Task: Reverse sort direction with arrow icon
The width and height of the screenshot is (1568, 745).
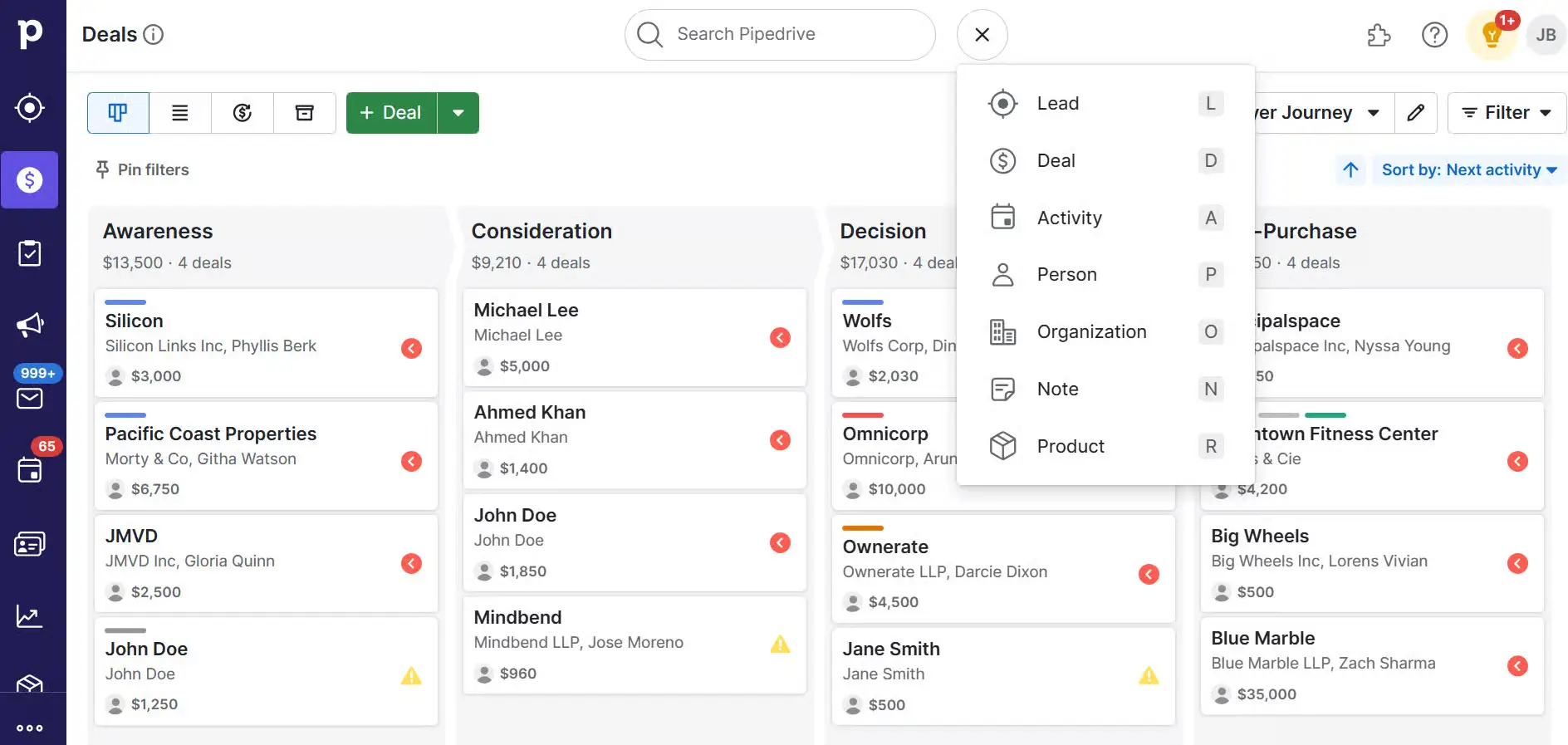Action: click(x=1351, y=169)
